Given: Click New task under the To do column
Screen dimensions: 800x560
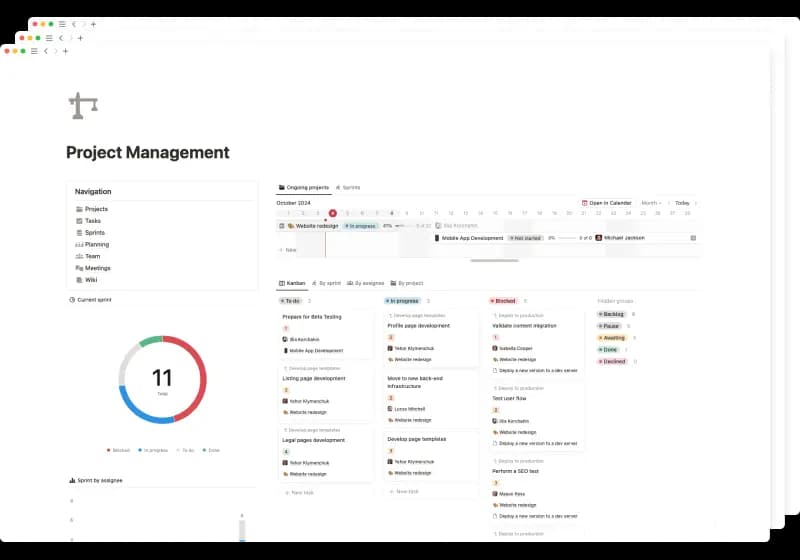Looking at the screenshot, I should [x=301, y=492].
